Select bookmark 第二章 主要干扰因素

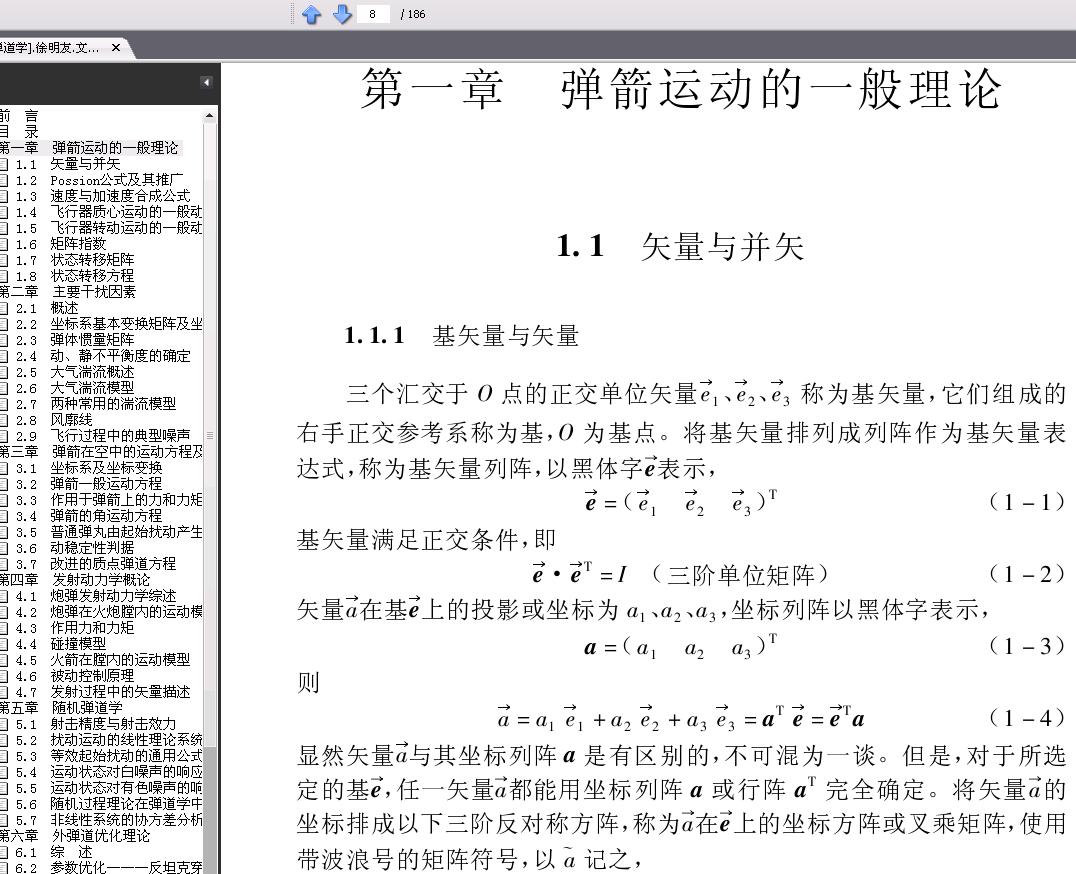(x=68, y=292)
